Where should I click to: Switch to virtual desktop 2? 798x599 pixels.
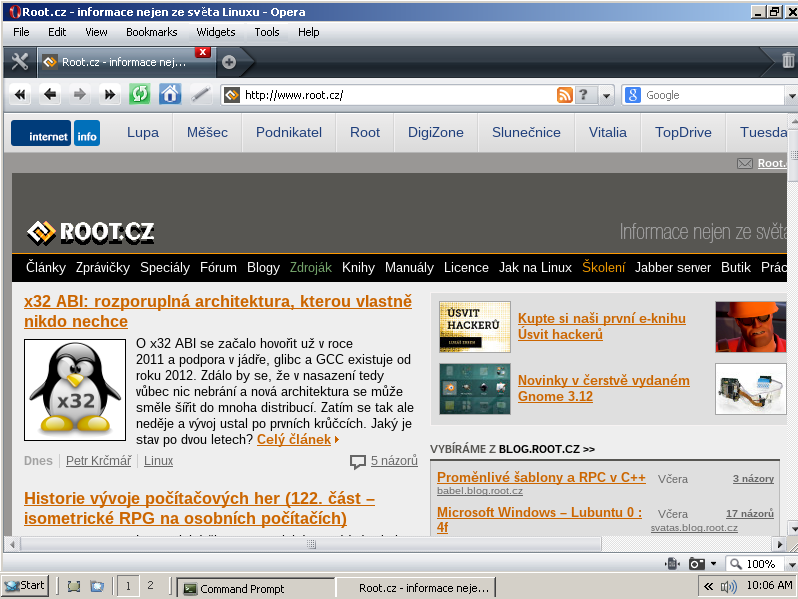150,586
